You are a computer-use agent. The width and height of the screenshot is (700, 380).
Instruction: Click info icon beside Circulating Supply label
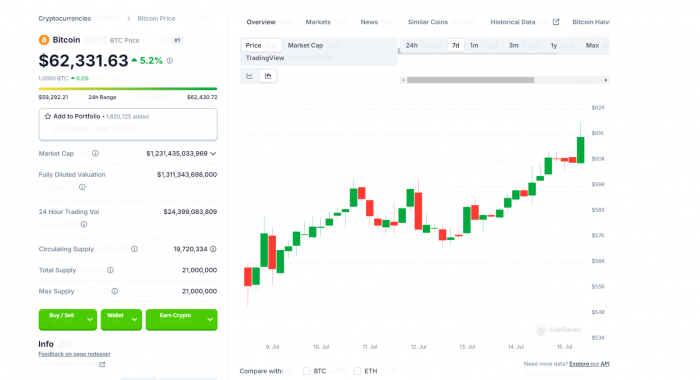coord(134,249)
